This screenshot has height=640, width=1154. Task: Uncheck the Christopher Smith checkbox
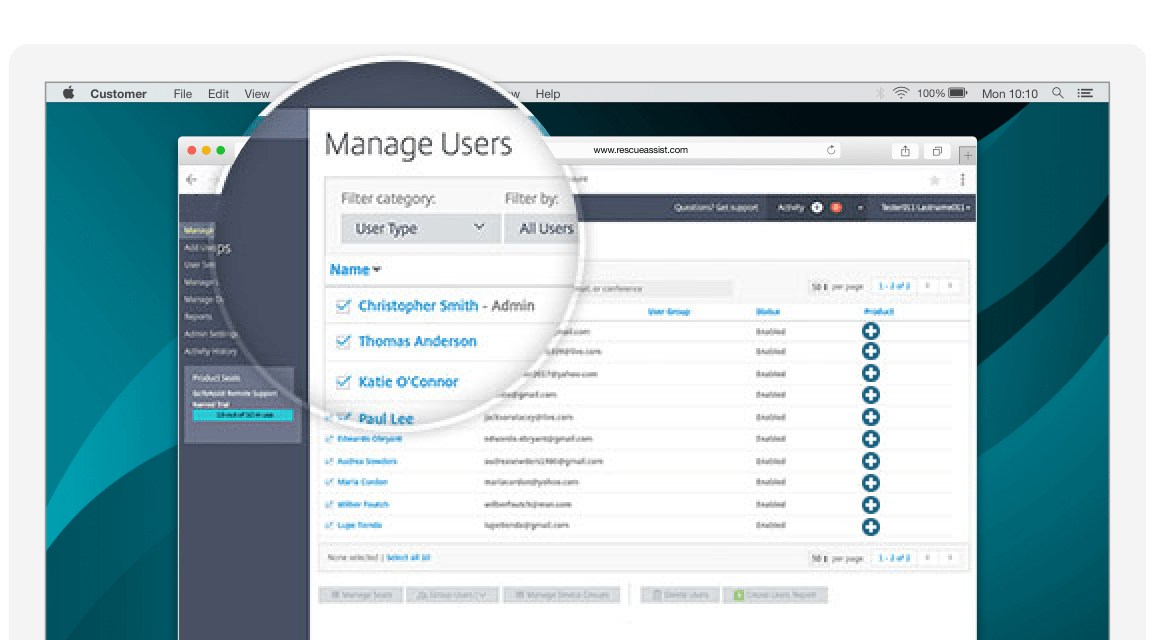point(344,306)
